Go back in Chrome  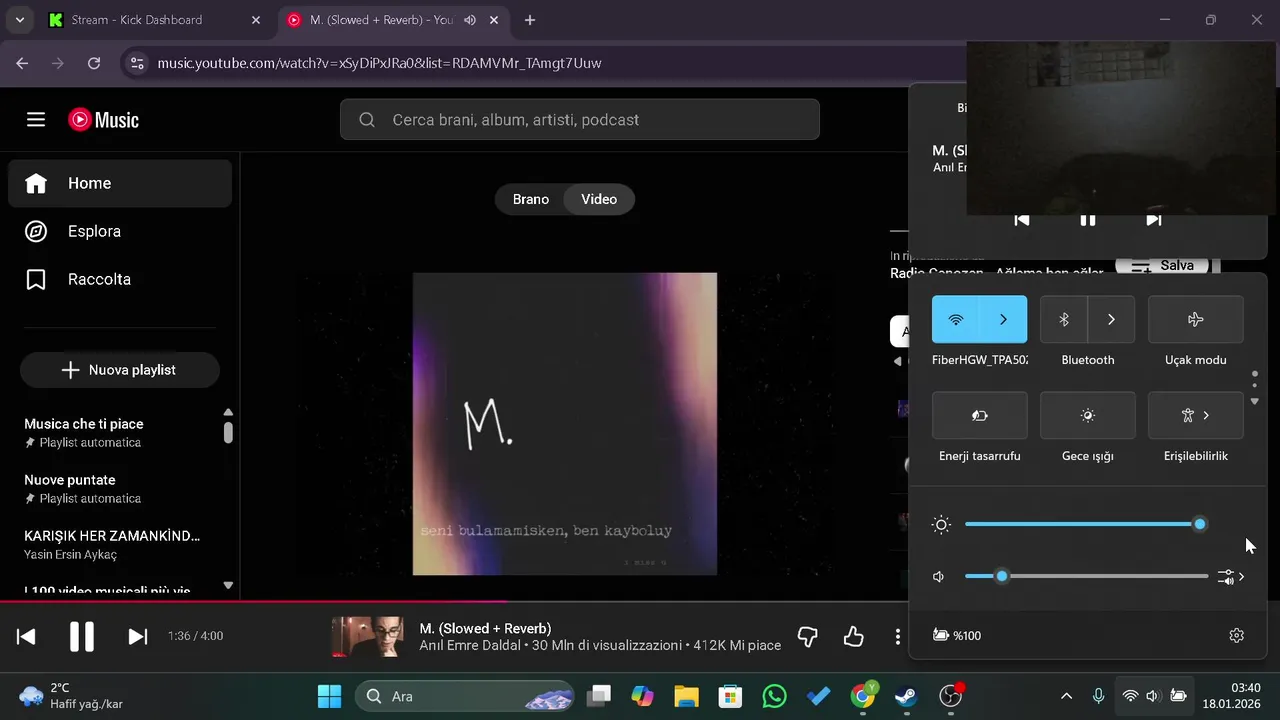[22, 63]
